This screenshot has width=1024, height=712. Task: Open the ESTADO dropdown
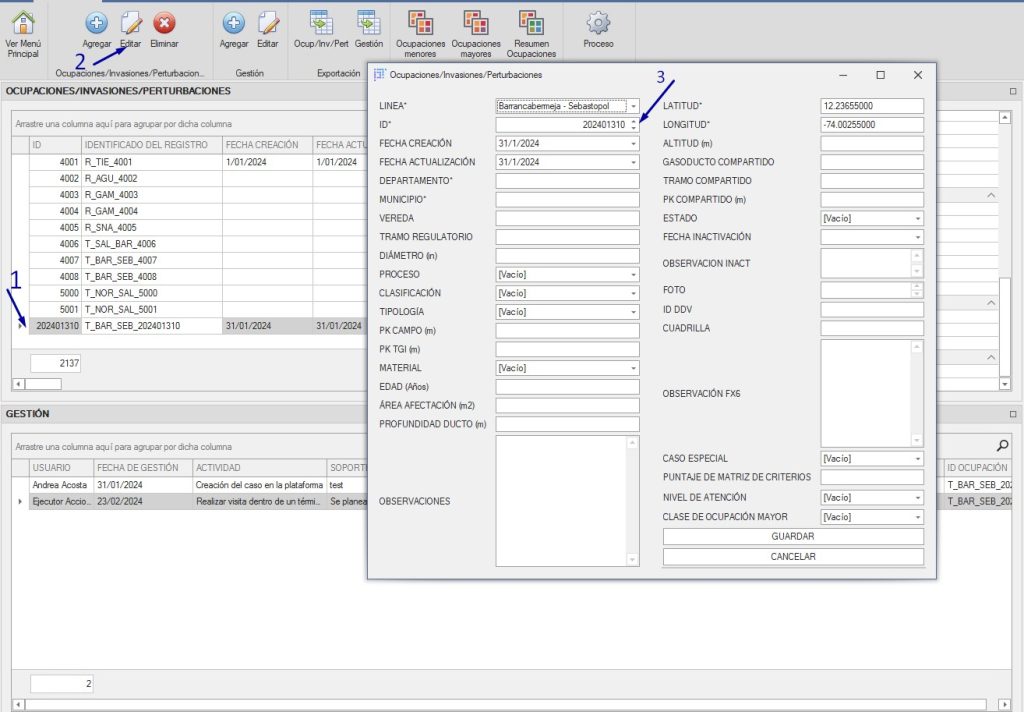click(x=917, y=218)
